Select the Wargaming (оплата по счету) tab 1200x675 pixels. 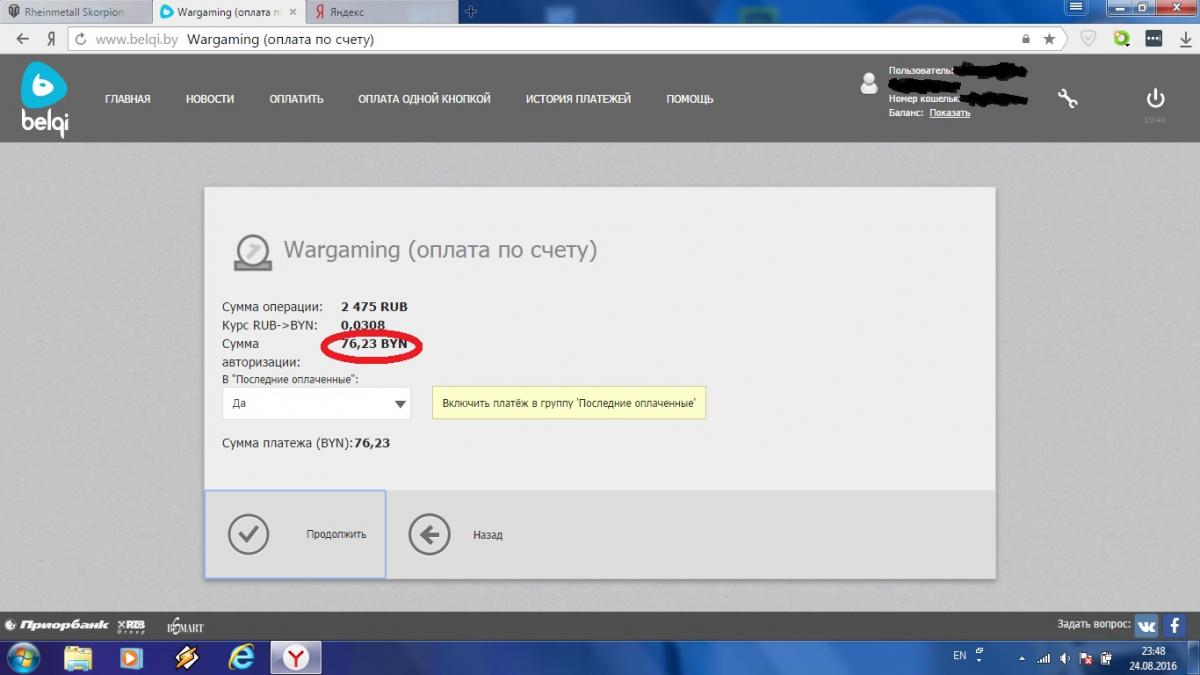click(x=229, y=12)
